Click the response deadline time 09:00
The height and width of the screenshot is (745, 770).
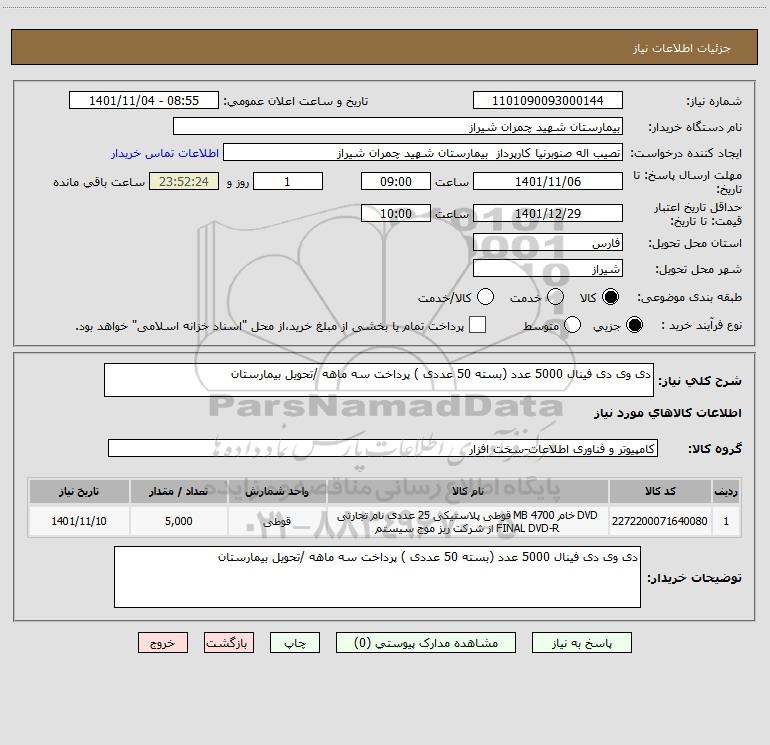396,181
